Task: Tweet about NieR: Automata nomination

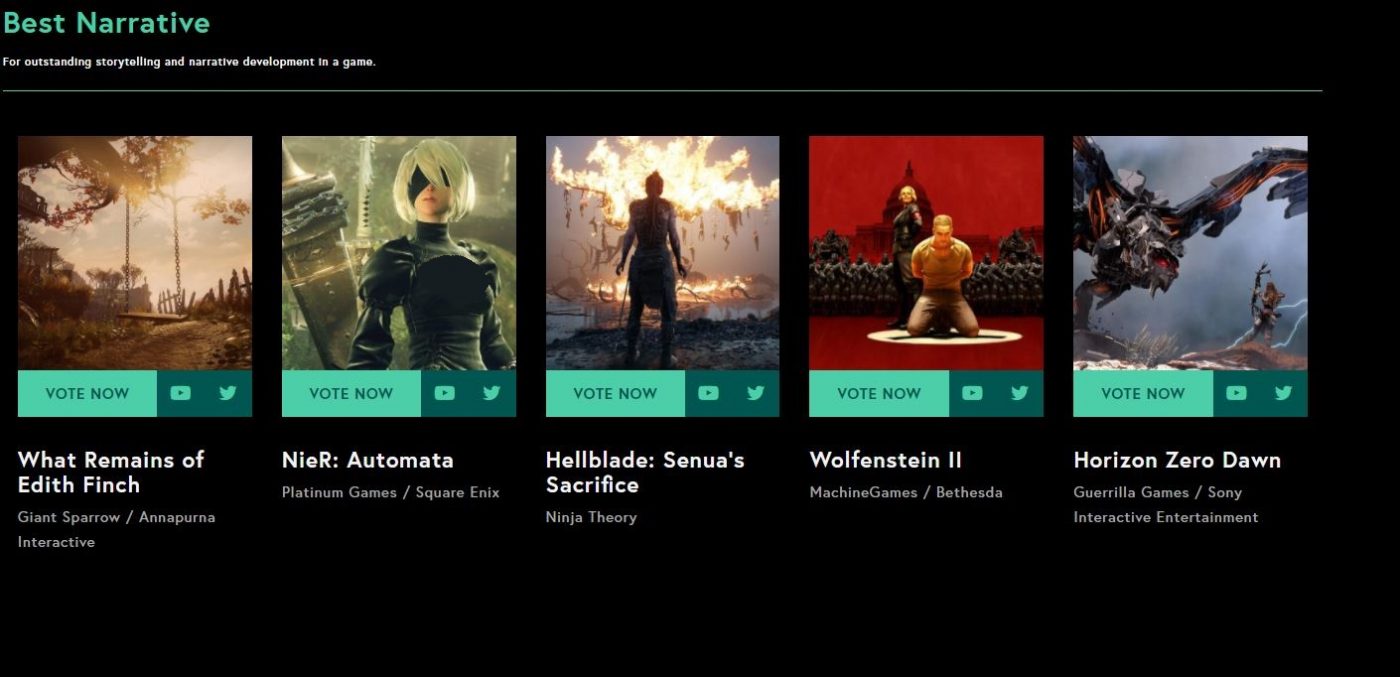Action: 491,393
